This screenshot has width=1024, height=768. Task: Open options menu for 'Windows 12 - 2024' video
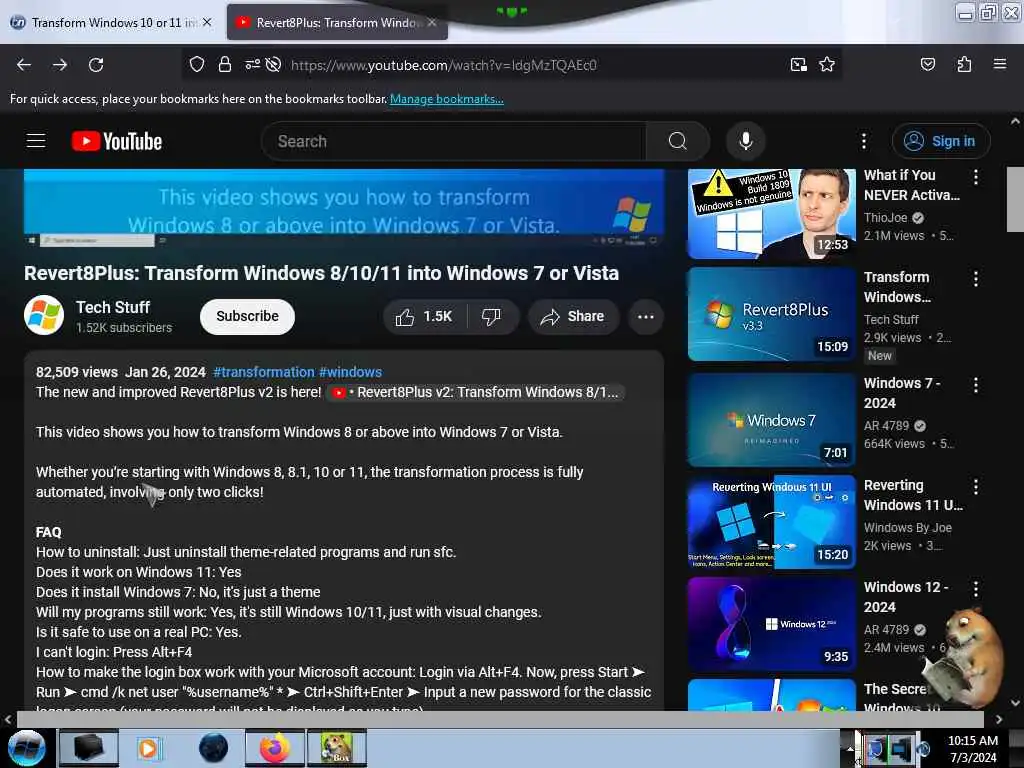976,588
